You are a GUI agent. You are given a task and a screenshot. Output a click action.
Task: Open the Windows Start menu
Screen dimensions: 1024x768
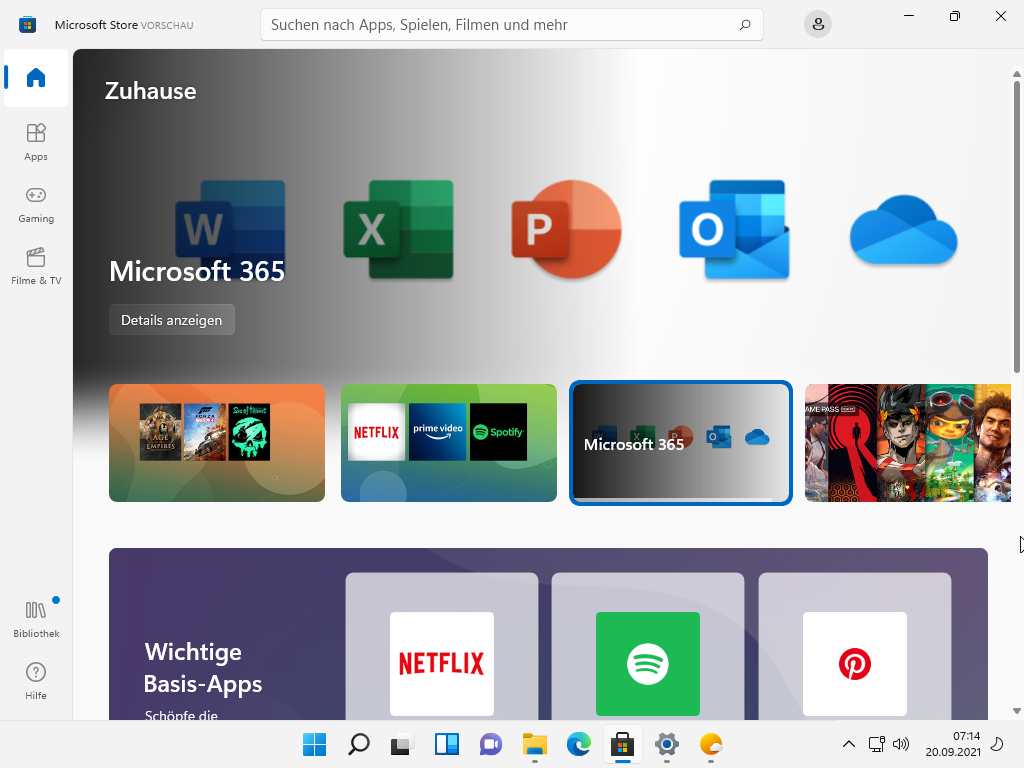pyautogui.click(x=315, y=744)
